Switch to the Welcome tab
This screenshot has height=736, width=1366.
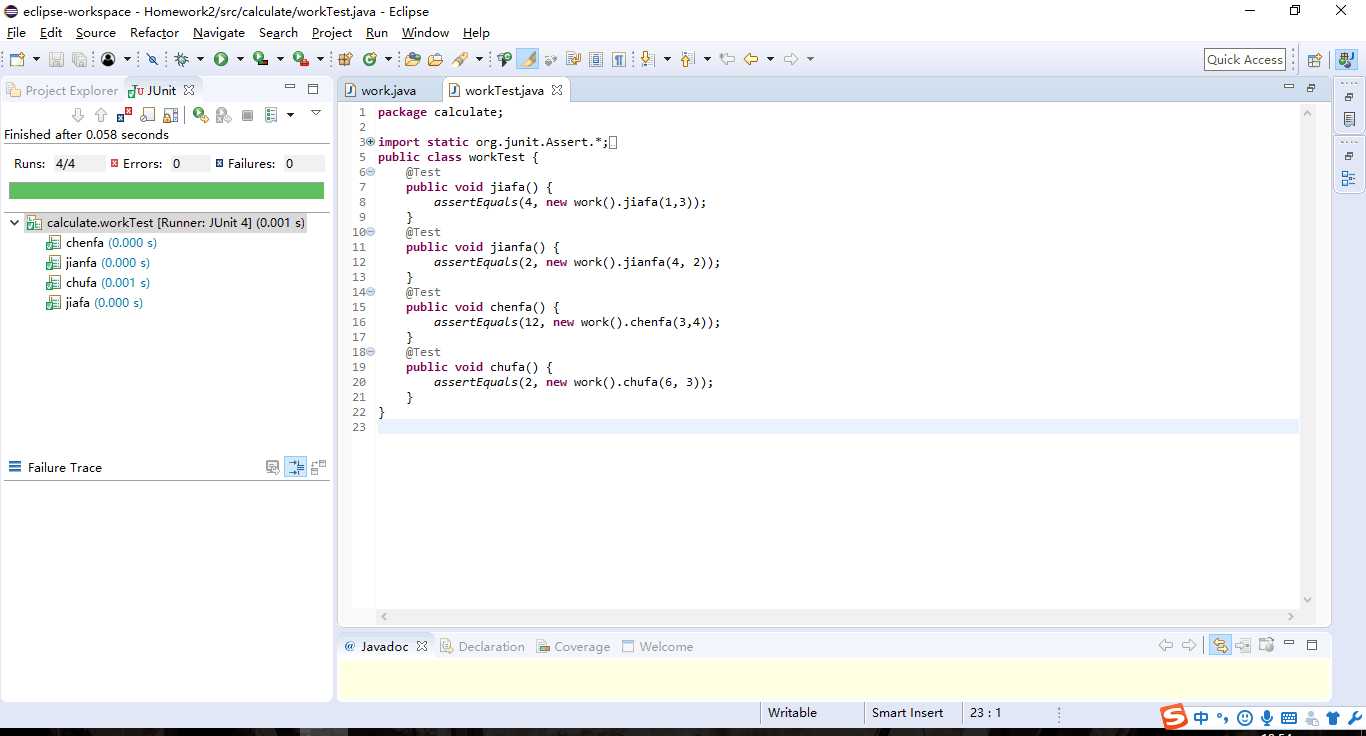(657, 647)
